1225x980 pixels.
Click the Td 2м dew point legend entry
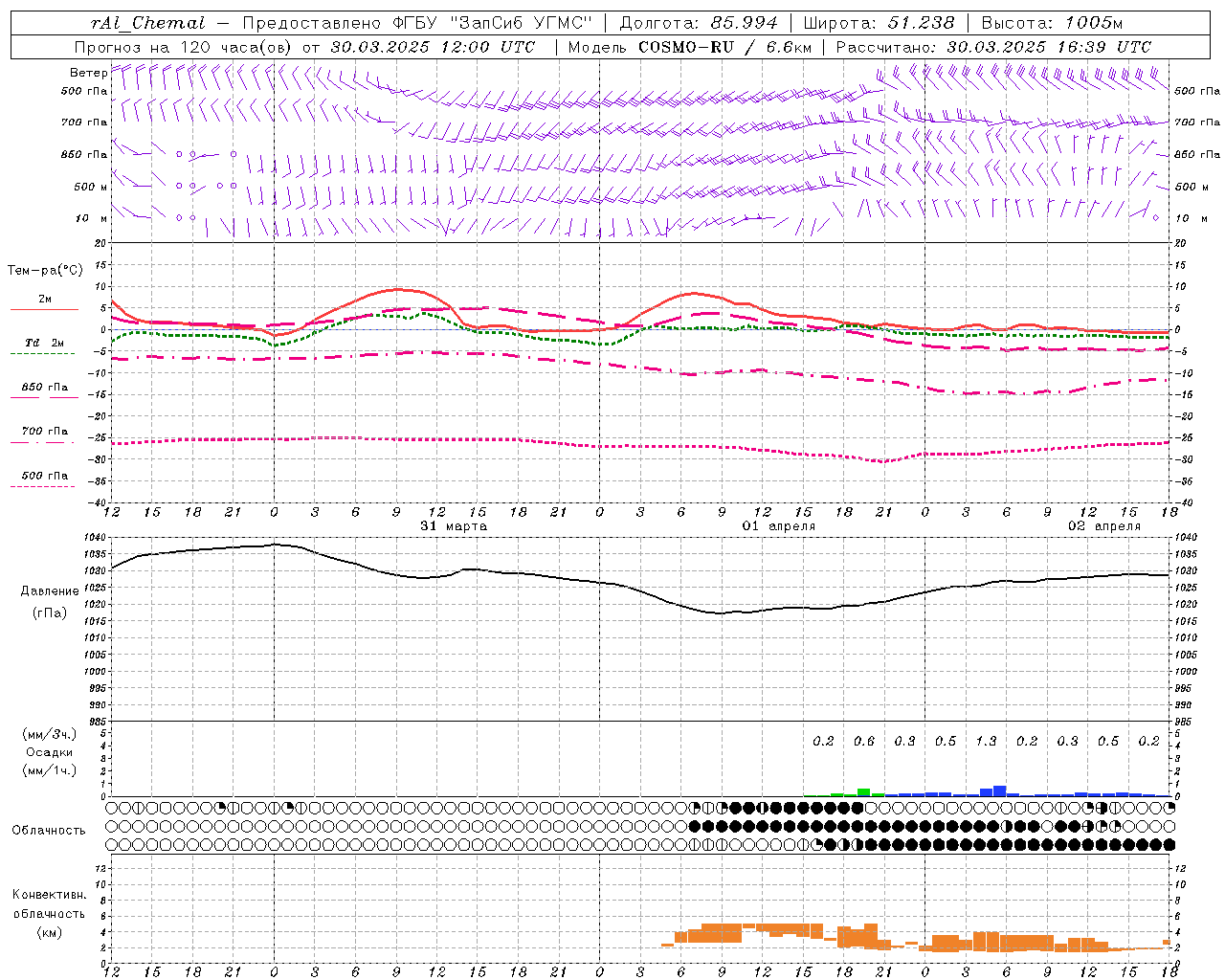(x=44, y=343)
